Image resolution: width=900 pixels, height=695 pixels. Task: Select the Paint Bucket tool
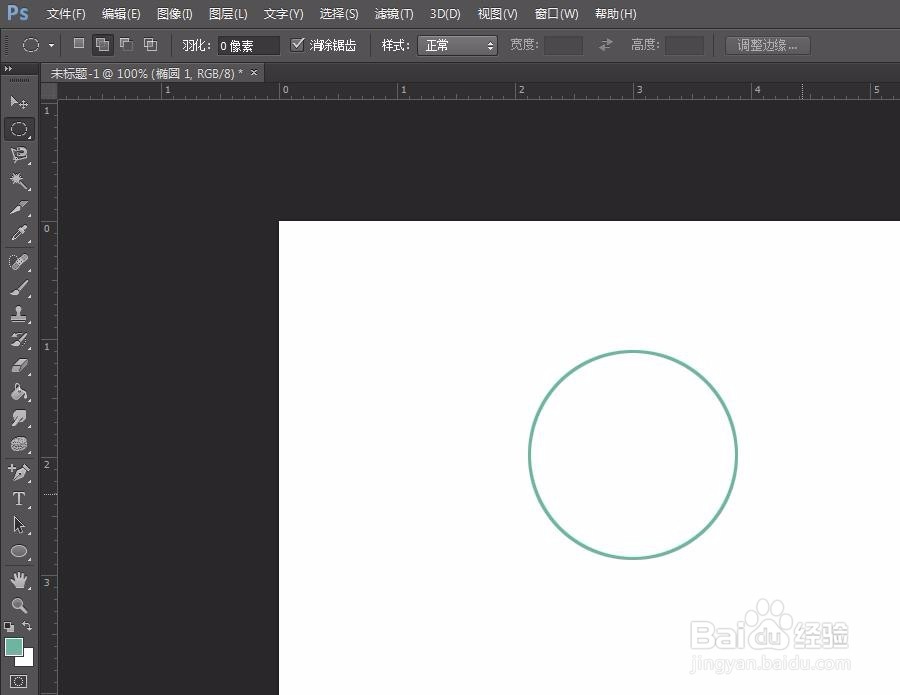pyautogui.click(x=19, y=392)
